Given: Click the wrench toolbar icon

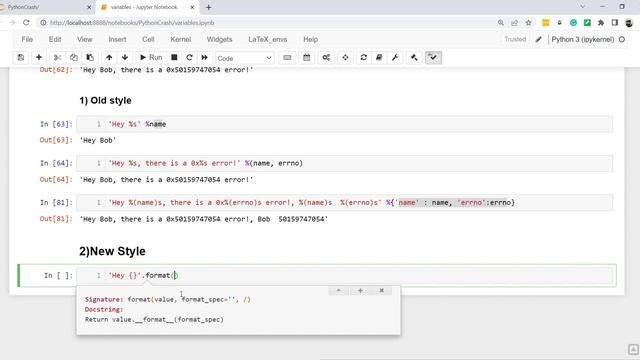Looking at the screenshot, I should (x=395, y=58).
